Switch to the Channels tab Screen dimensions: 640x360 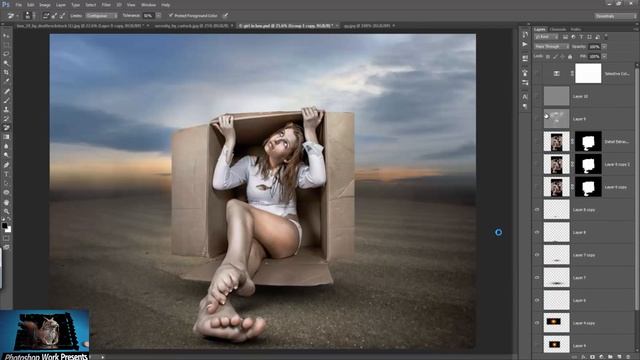(558, 29)
